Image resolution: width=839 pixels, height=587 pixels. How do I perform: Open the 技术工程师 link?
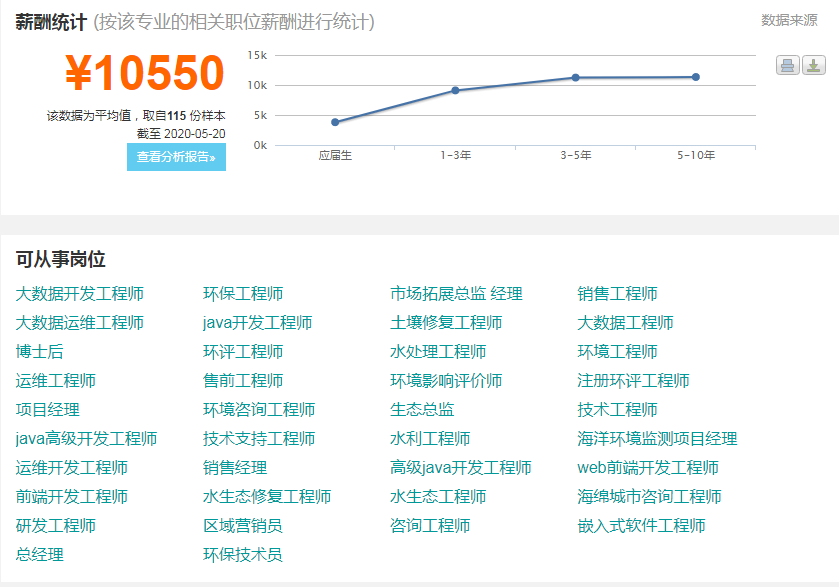[617, 410]
